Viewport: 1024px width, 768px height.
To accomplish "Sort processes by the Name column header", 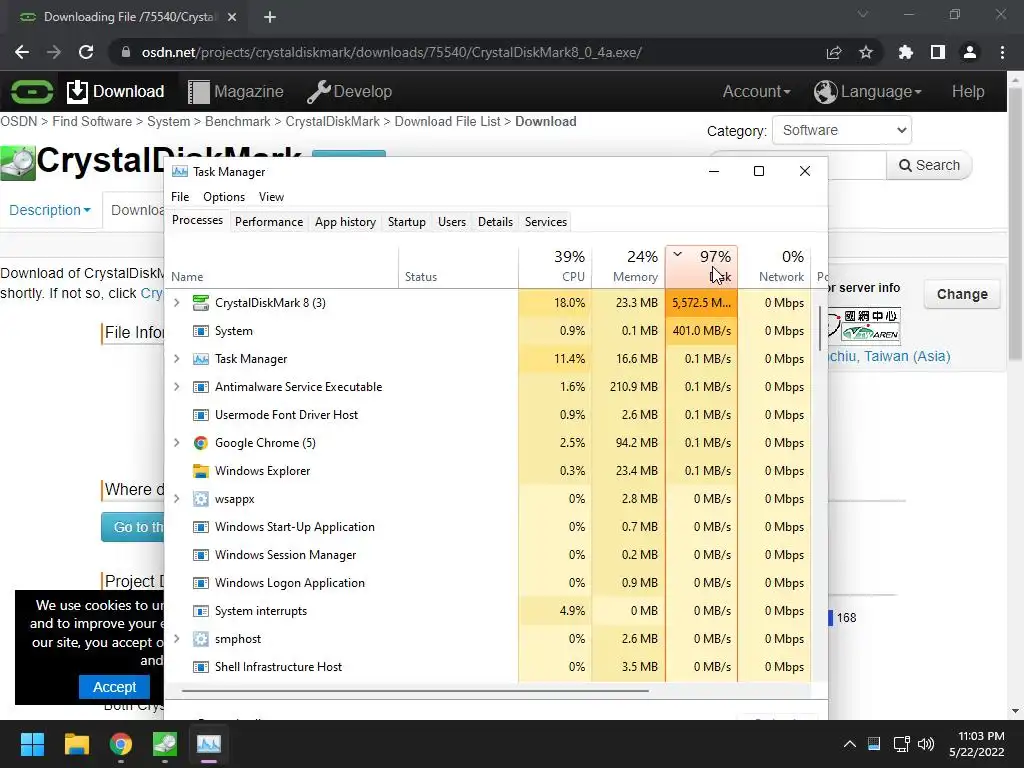I will click(x=281, y=266).
